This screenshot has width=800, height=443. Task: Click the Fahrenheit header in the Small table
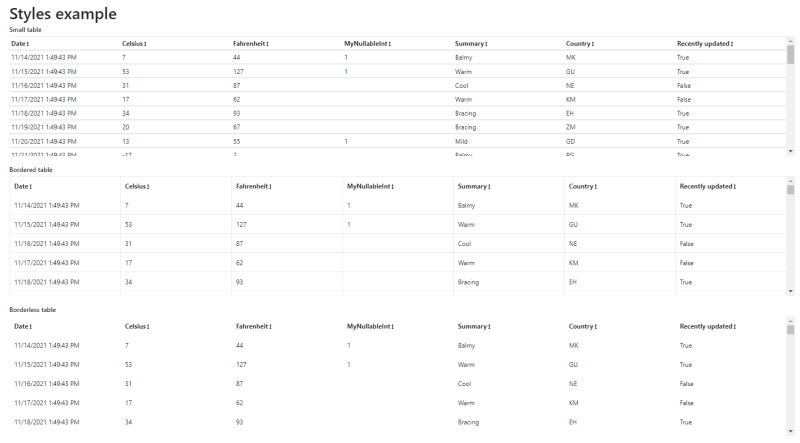tap(249, 44)
